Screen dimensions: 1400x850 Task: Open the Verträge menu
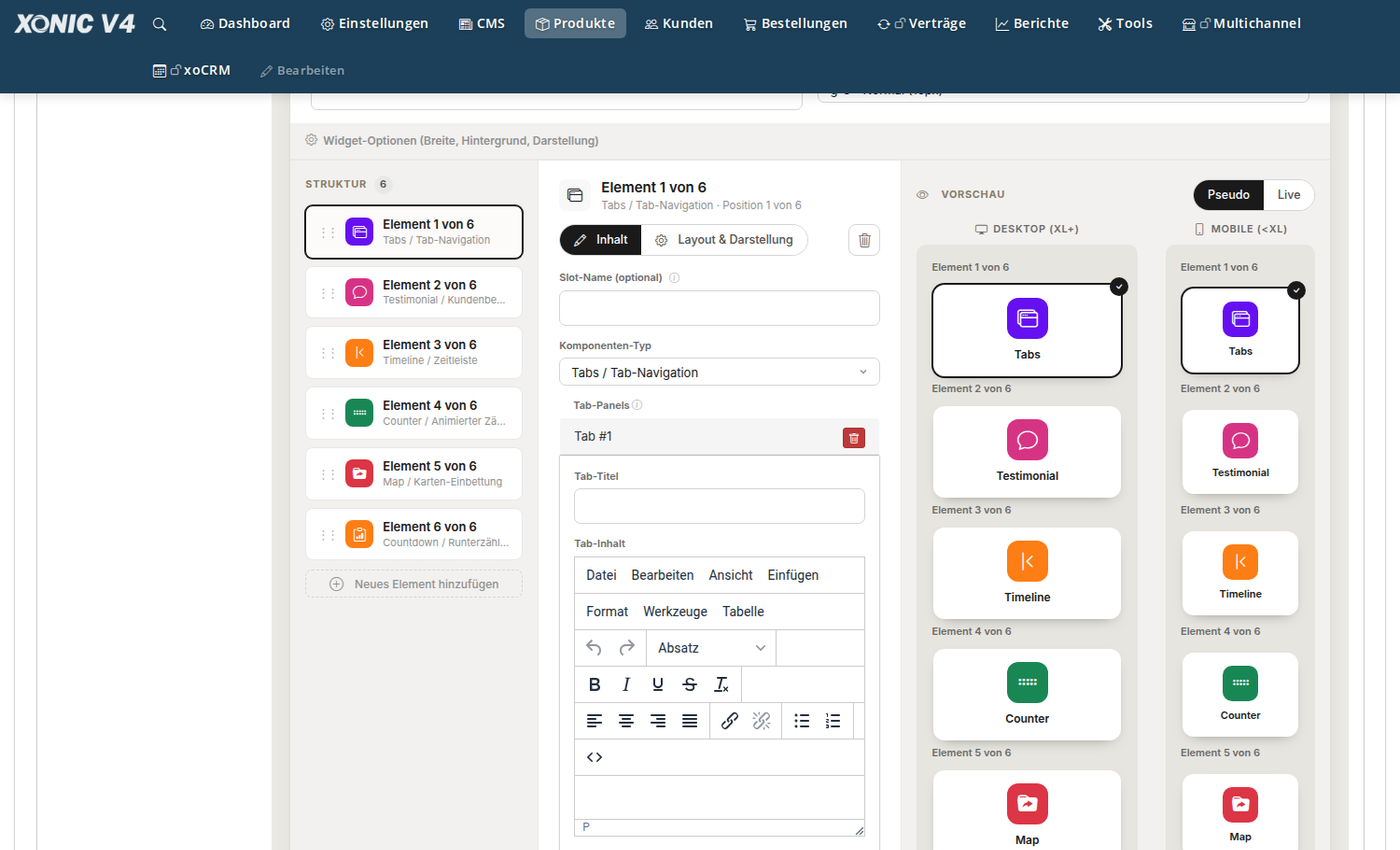(x=921, y=23)
